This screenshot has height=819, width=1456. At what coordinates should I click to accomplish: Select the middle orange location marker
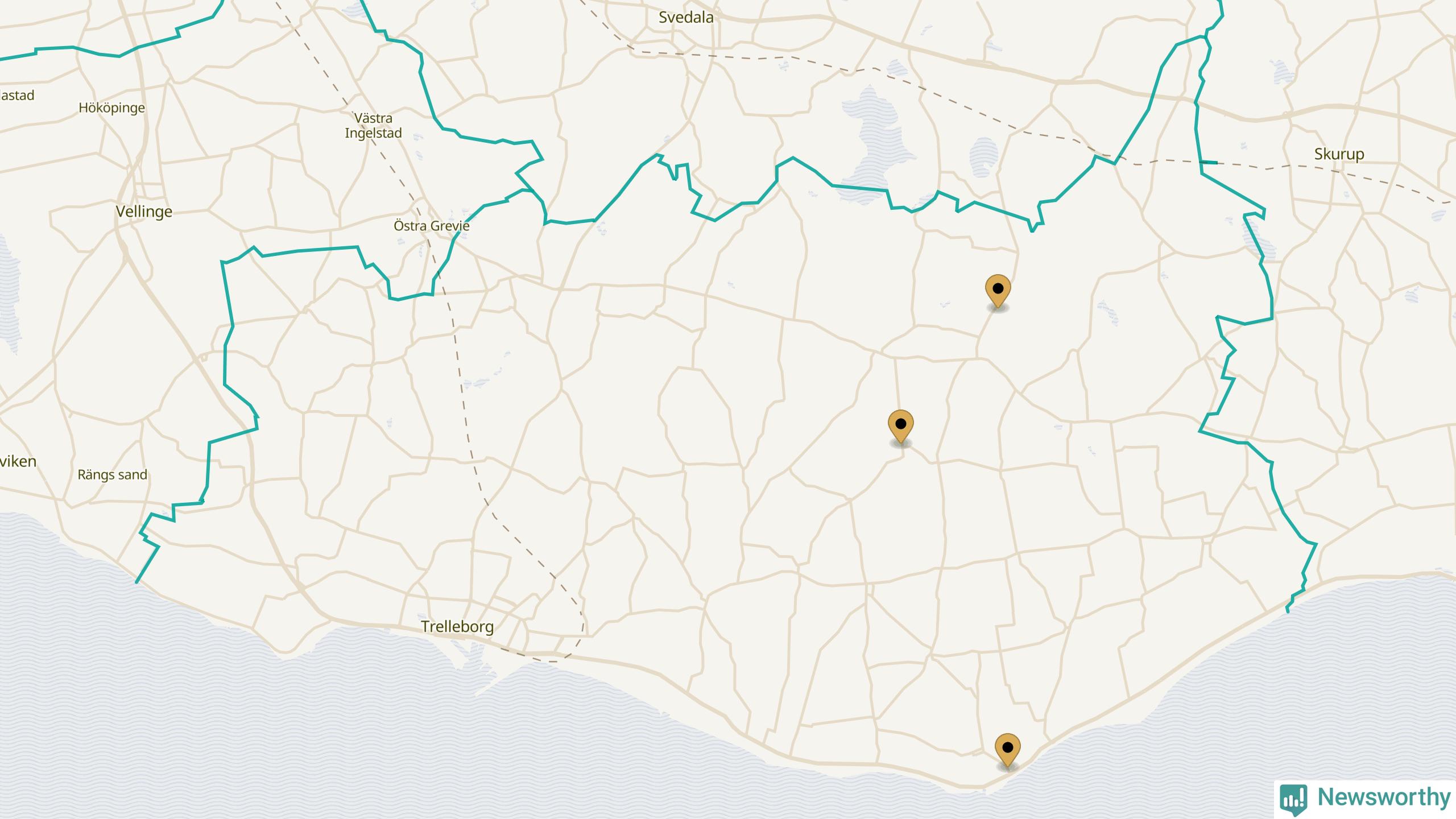[900, 427]
